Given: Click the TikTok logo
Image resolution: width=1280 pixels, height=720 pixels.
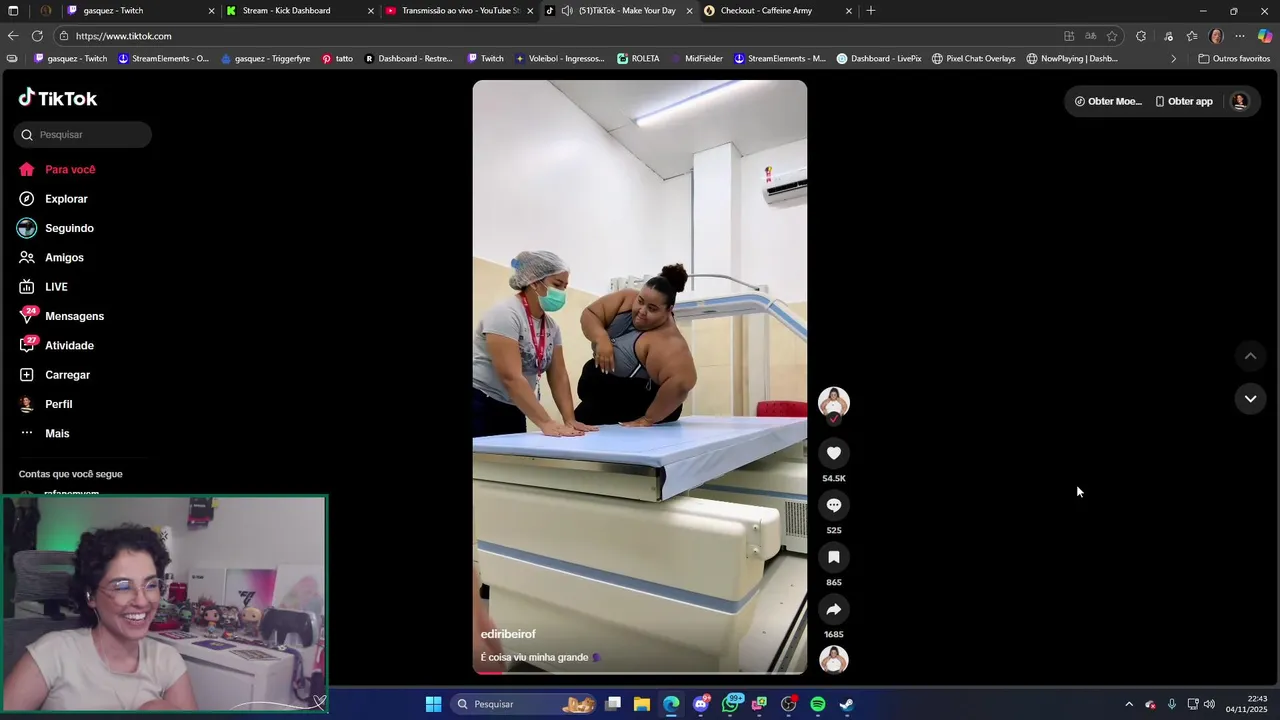Looking at the screenshot, I should 58,98.
